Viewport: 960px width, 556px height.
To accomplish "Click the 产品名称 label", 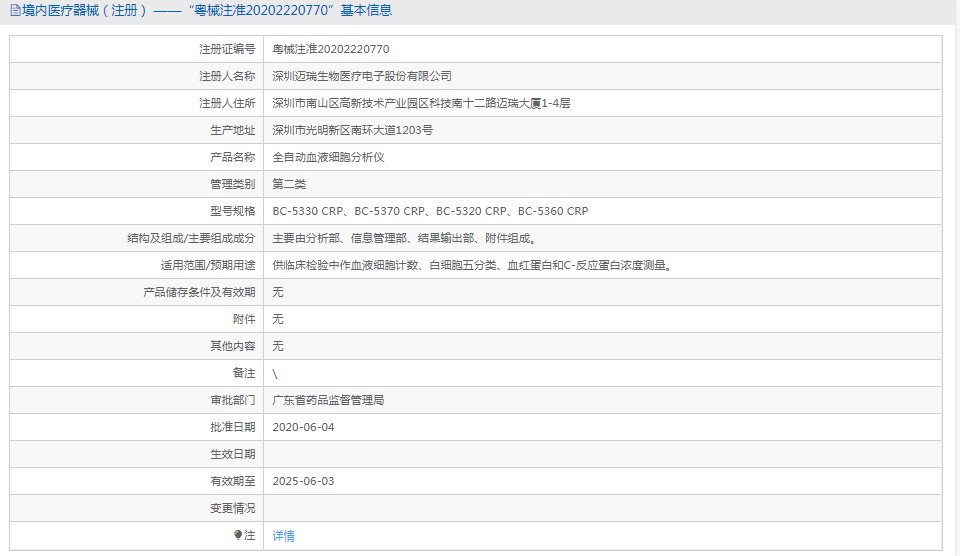I will pos(233,157).
